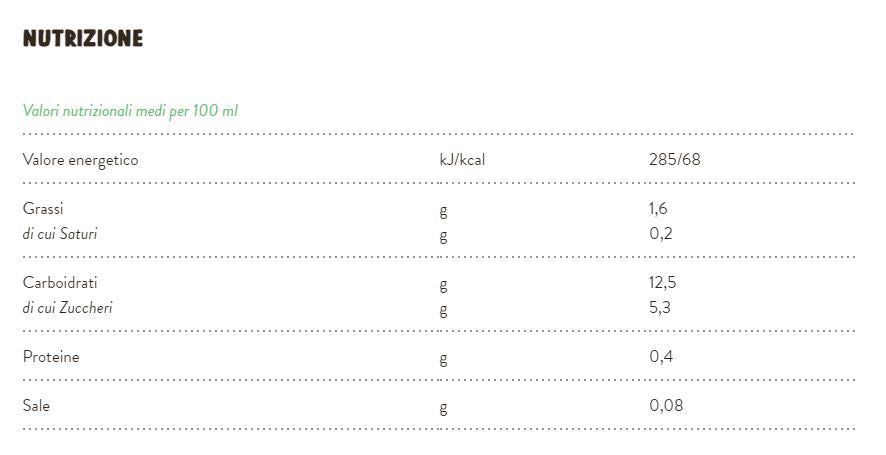
Task: Click the 'g' unit in the Proteine row
Action: click(443, 358)
